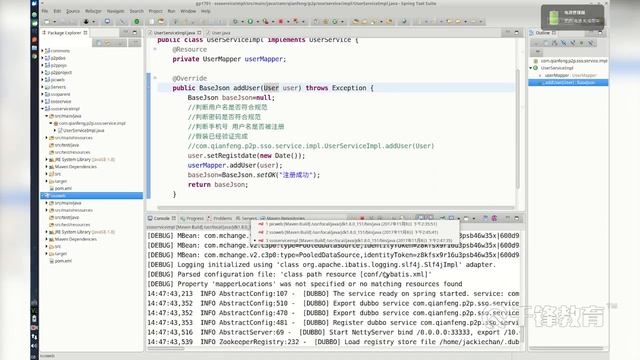
Task: Click the Open Console icon
Action: click(466, 218)
